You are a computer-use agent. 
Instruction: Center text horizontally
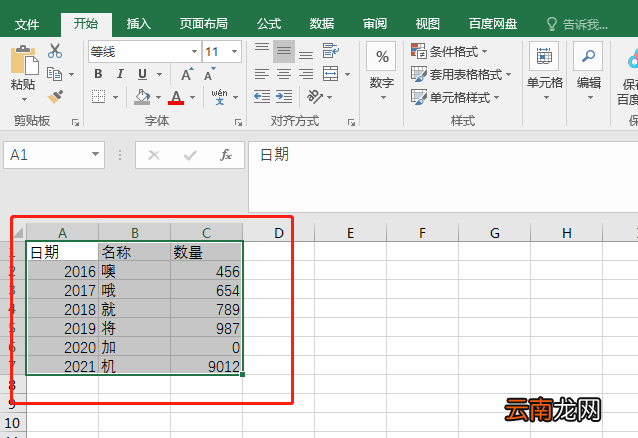click(x=284, y=74)
